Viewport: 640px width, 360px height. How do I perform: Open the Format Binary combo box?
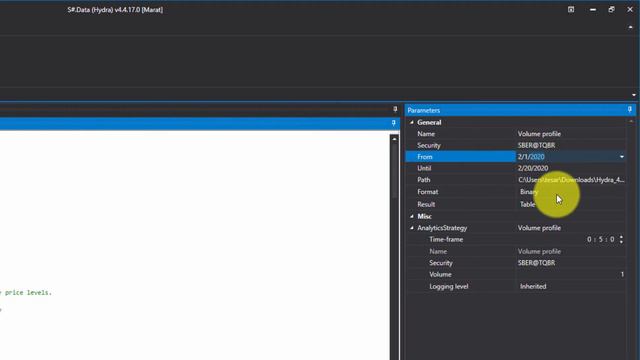tap(571, 191)
